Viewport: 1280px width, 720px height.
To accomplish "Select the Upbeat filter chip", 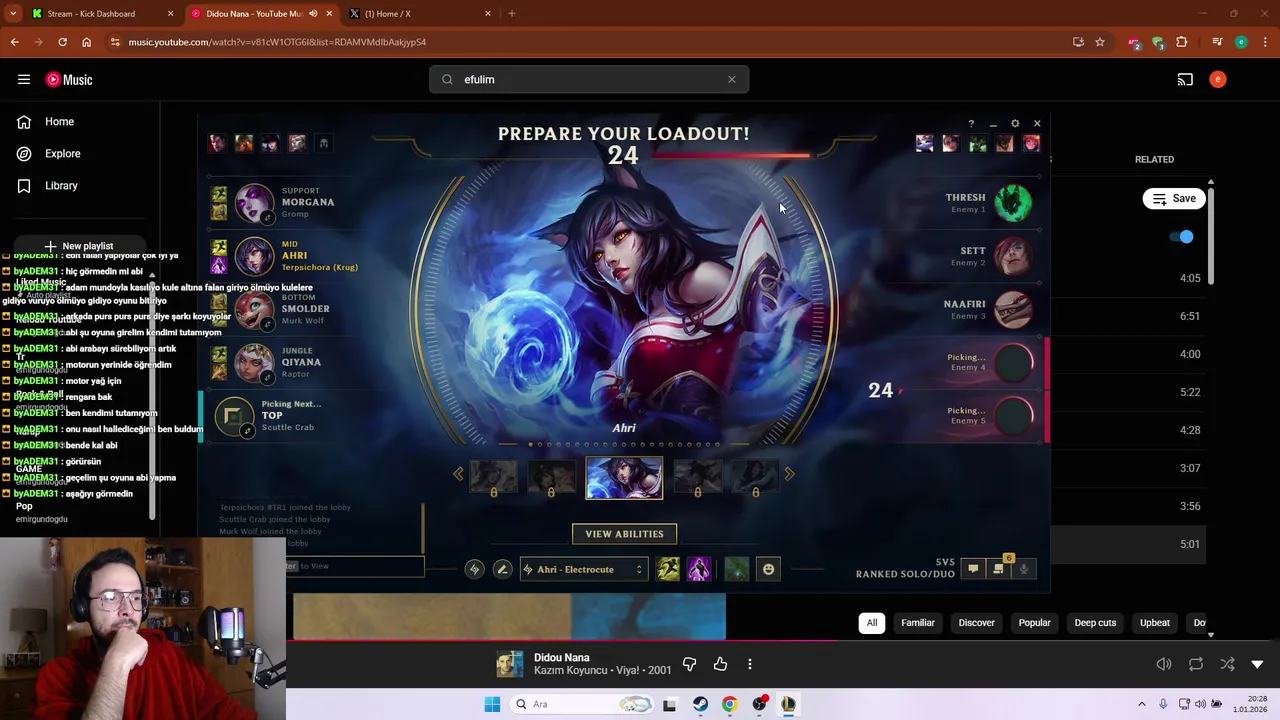I will pos(1155,623).
